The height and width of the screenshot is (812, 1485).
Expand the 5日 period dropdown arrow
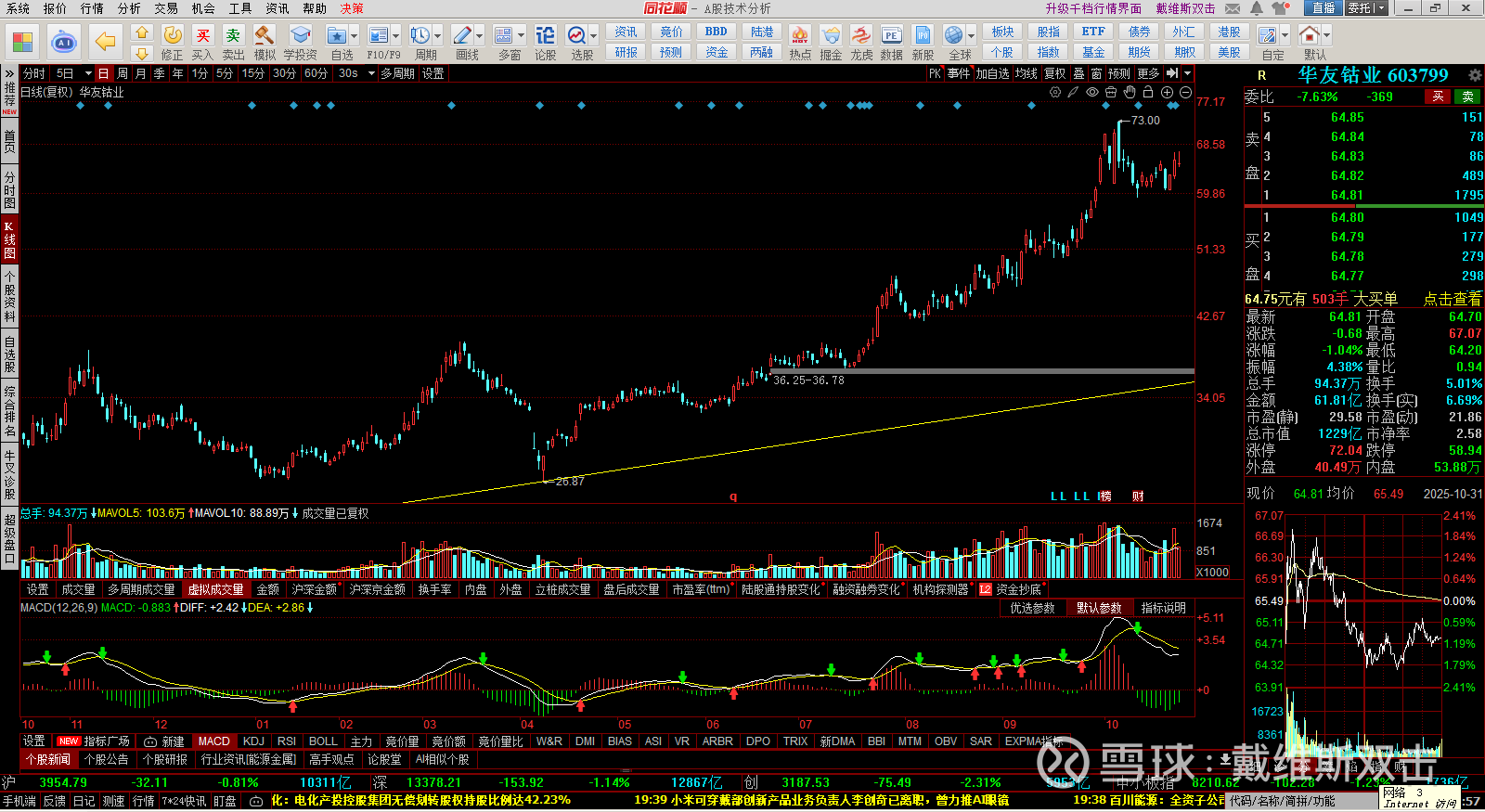pyautogui.click(x=88, y=73)
